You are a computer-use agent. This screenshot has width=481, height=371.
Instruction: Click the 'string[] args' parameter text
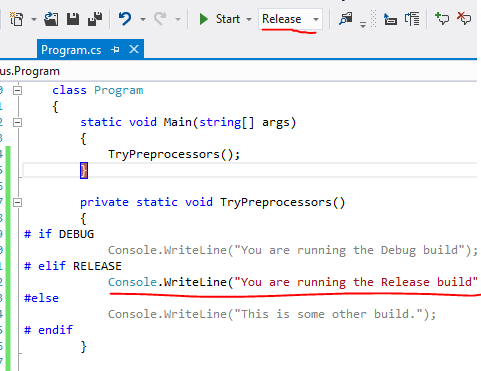point(245,122)
